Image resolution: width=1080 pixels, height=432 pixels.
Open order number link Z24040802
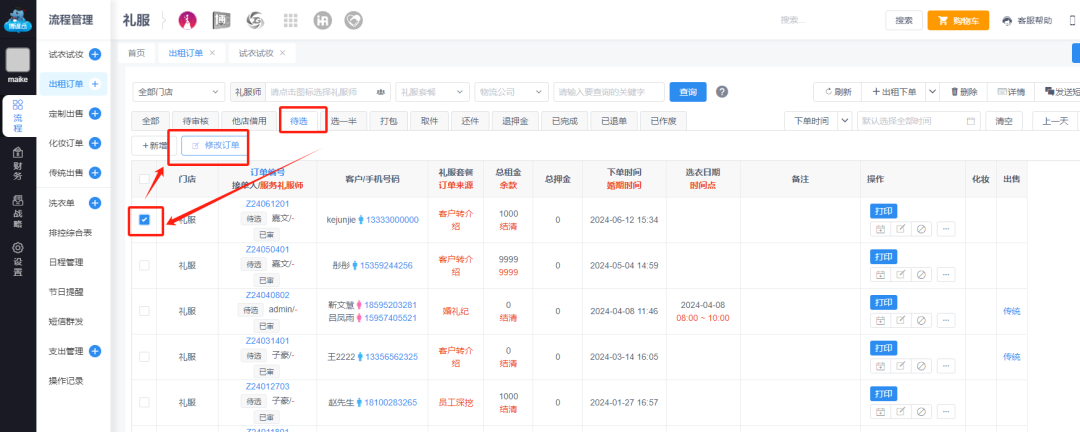point(267,294)
